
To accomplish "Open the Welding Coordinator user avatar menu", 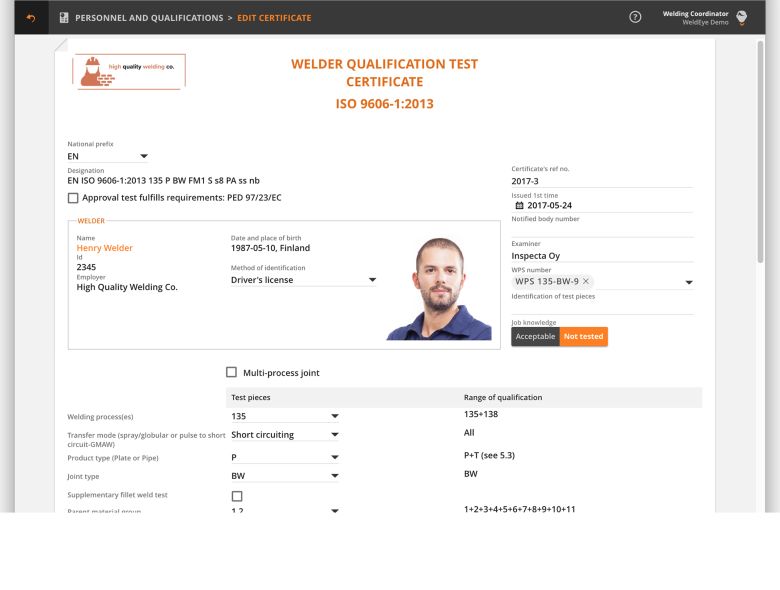I will (x=741, y=17).
